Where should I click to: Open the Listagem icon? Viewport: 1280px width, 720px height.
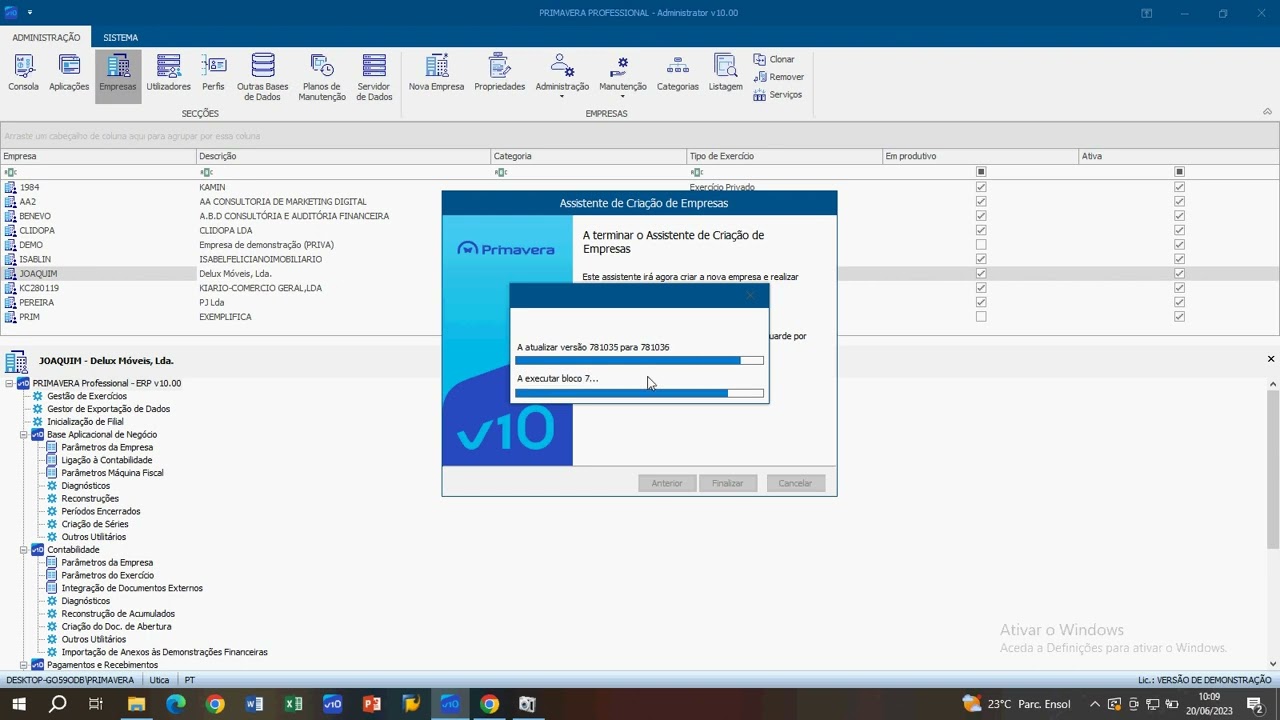tap(725, 74)
